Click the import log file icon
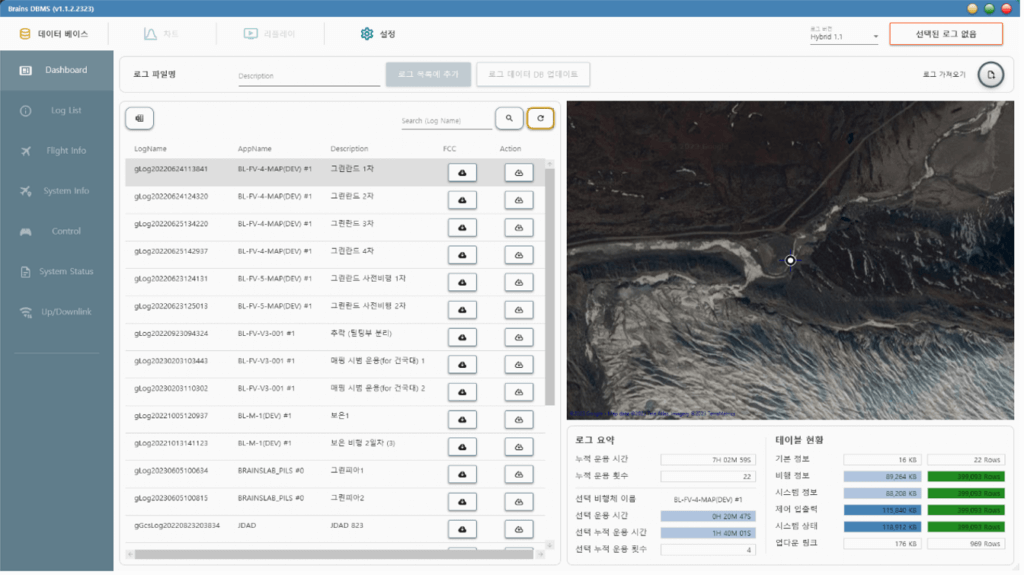The height and width of the screenshot is (575, 1024). 989,76
